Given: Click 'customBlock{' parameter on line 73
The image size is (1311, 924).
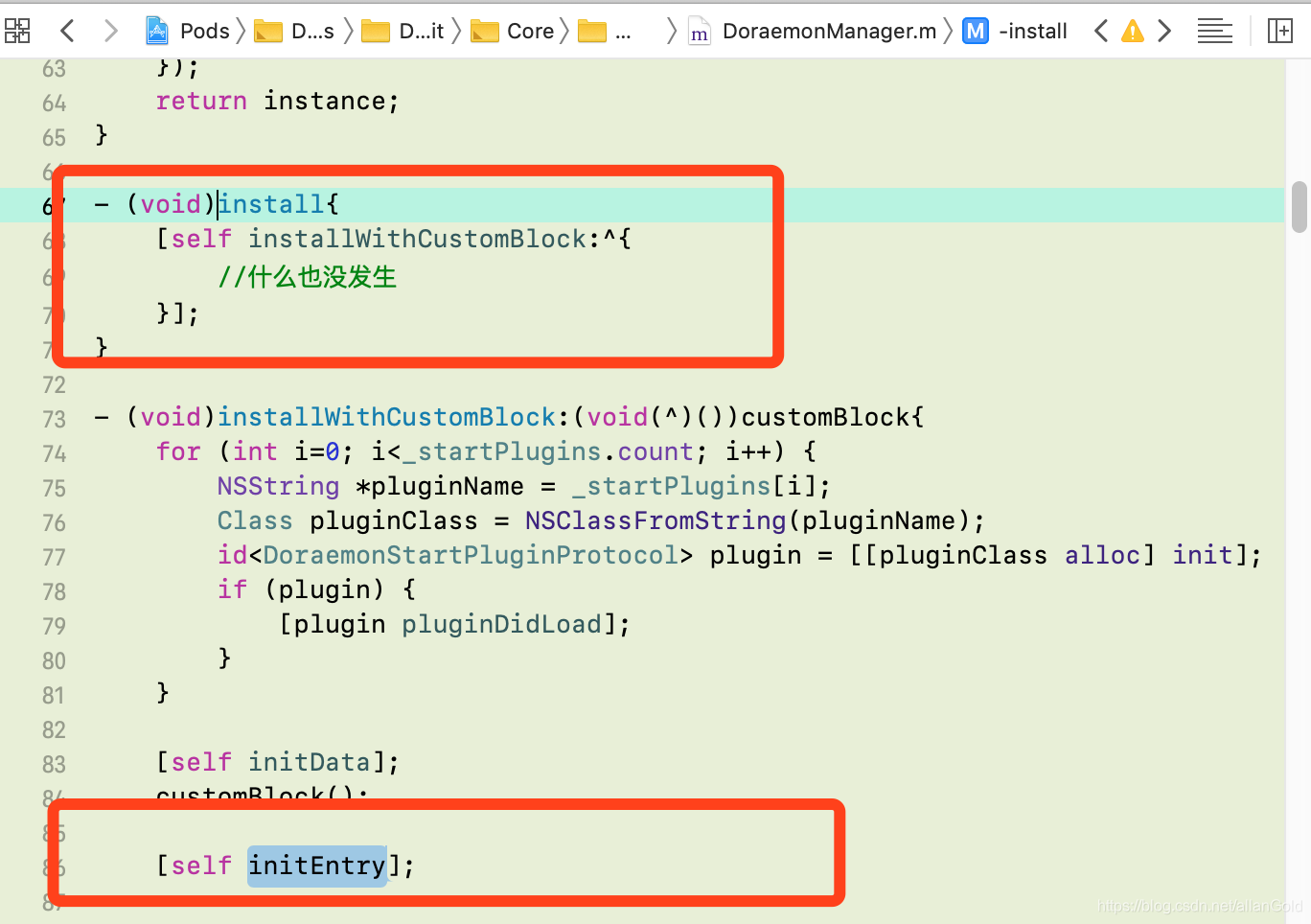Looking at the screenshot, I should [x=833, y=417].
